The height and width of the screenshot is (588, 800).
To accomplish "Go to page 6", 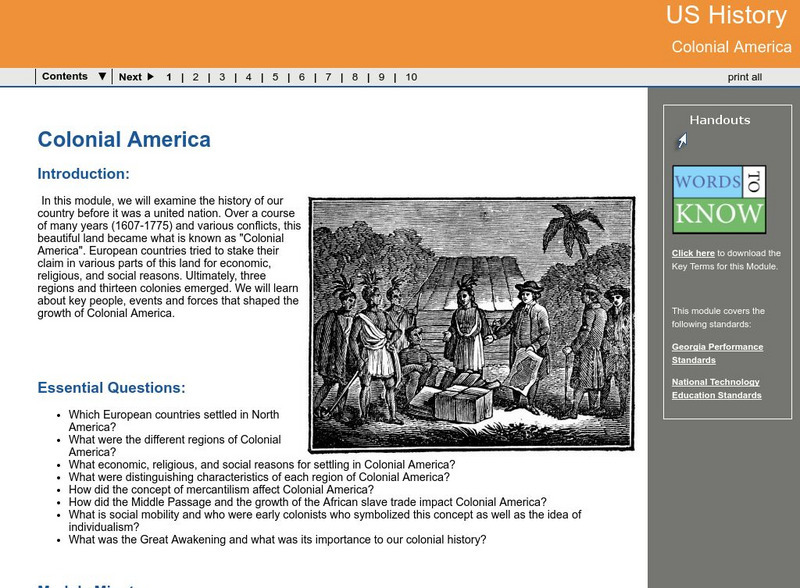I will point(302,77).
